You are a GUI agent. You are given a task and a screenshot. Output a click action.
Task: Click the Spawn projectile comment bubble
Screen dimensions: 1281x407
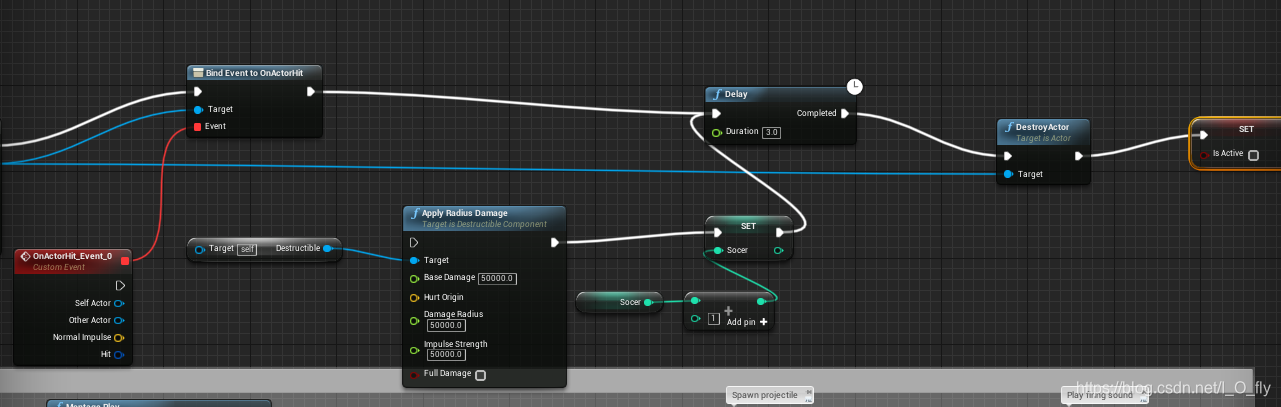pyautogui.click(x=770, y=395)
